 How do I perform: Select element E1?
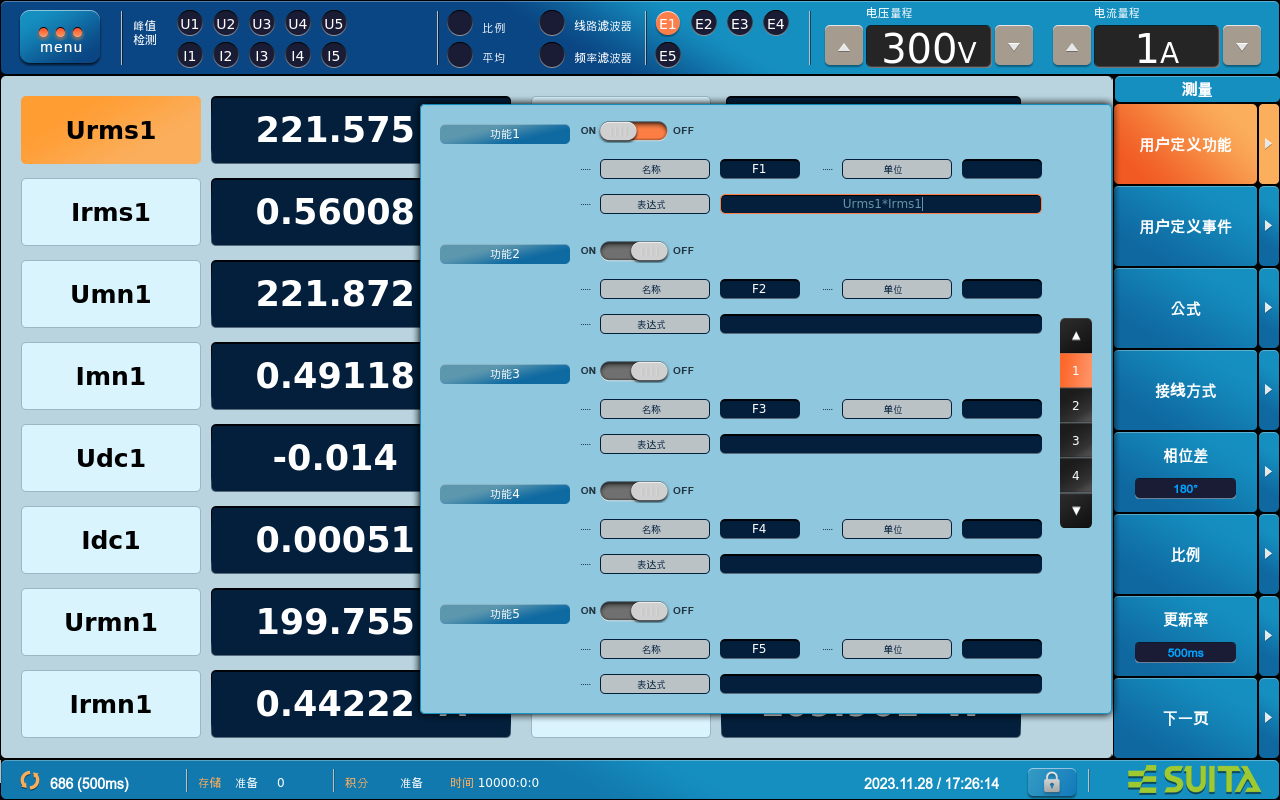(668, 23)
